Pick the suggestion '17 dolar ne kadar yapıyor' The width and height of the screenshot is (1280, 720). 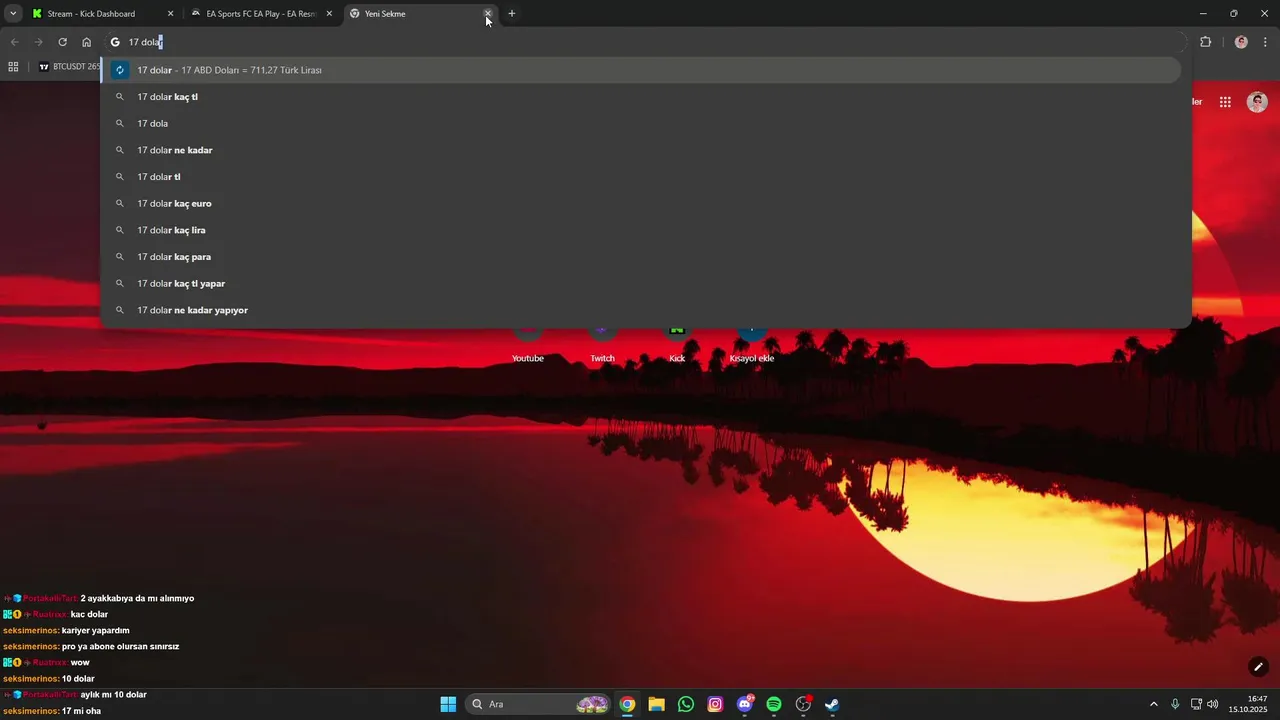point(640,310)
